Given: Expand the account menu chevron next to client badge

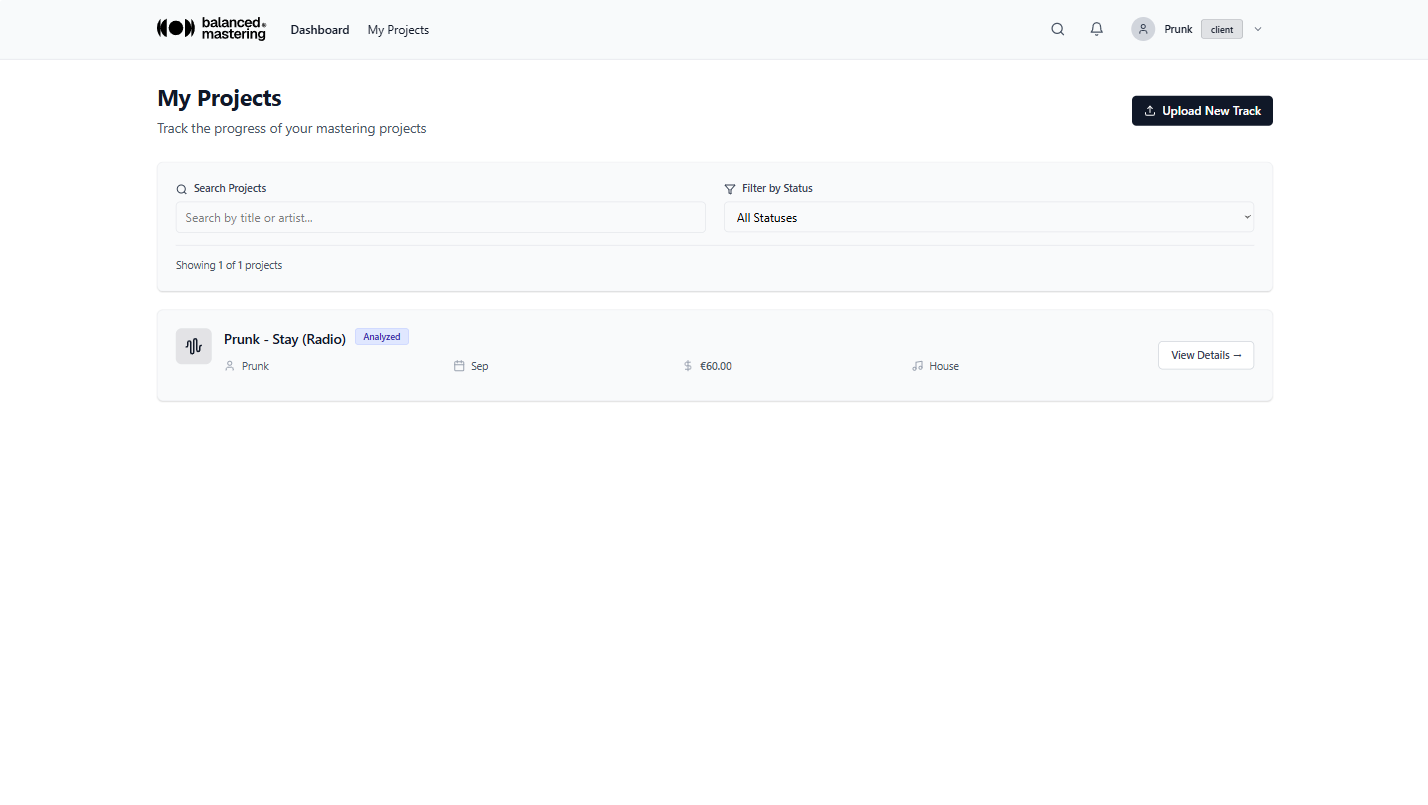Looking at the screenshot, I should 1257,29.
